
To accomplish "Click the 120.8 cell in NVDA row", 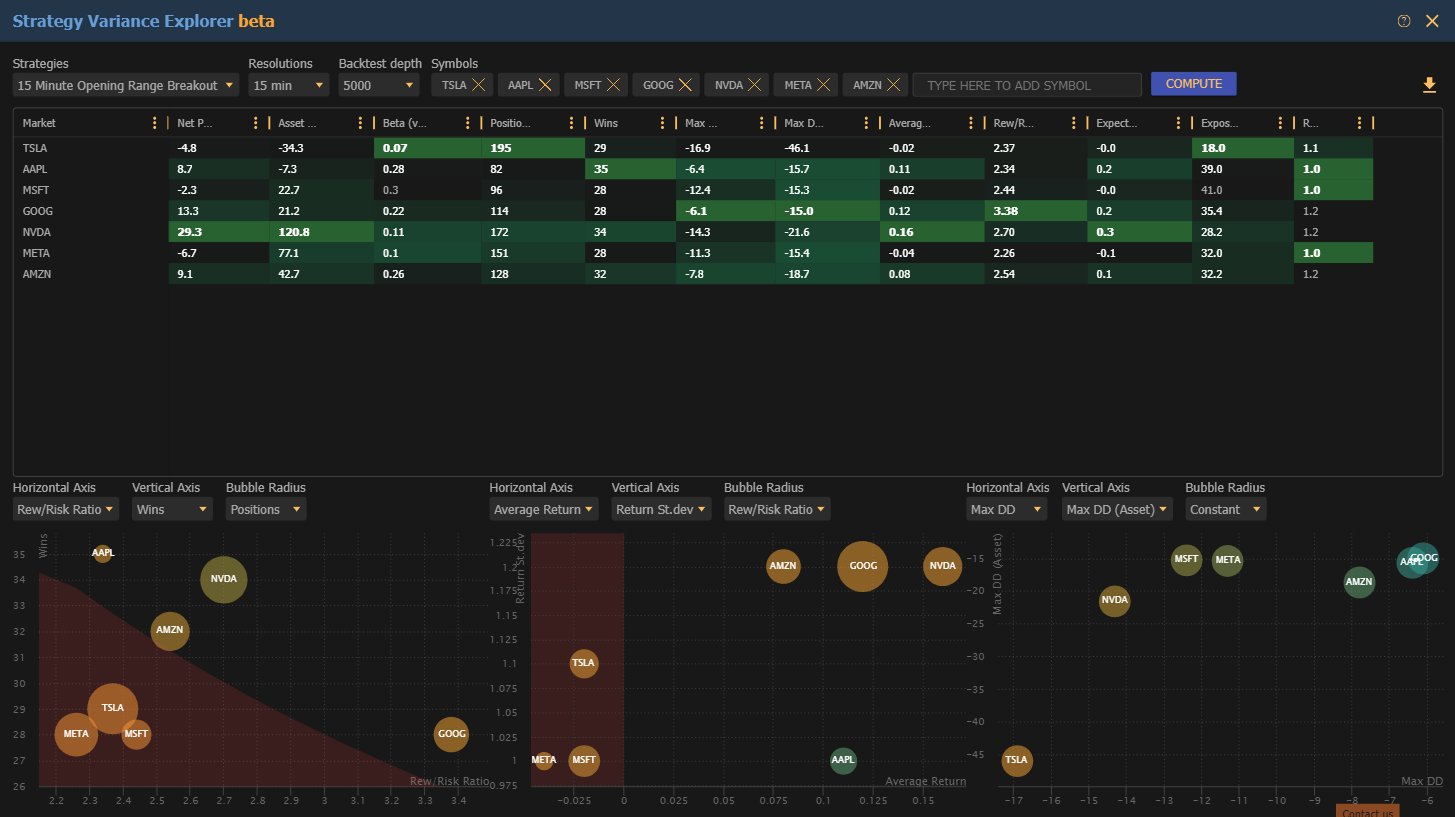I will point(322,230).
